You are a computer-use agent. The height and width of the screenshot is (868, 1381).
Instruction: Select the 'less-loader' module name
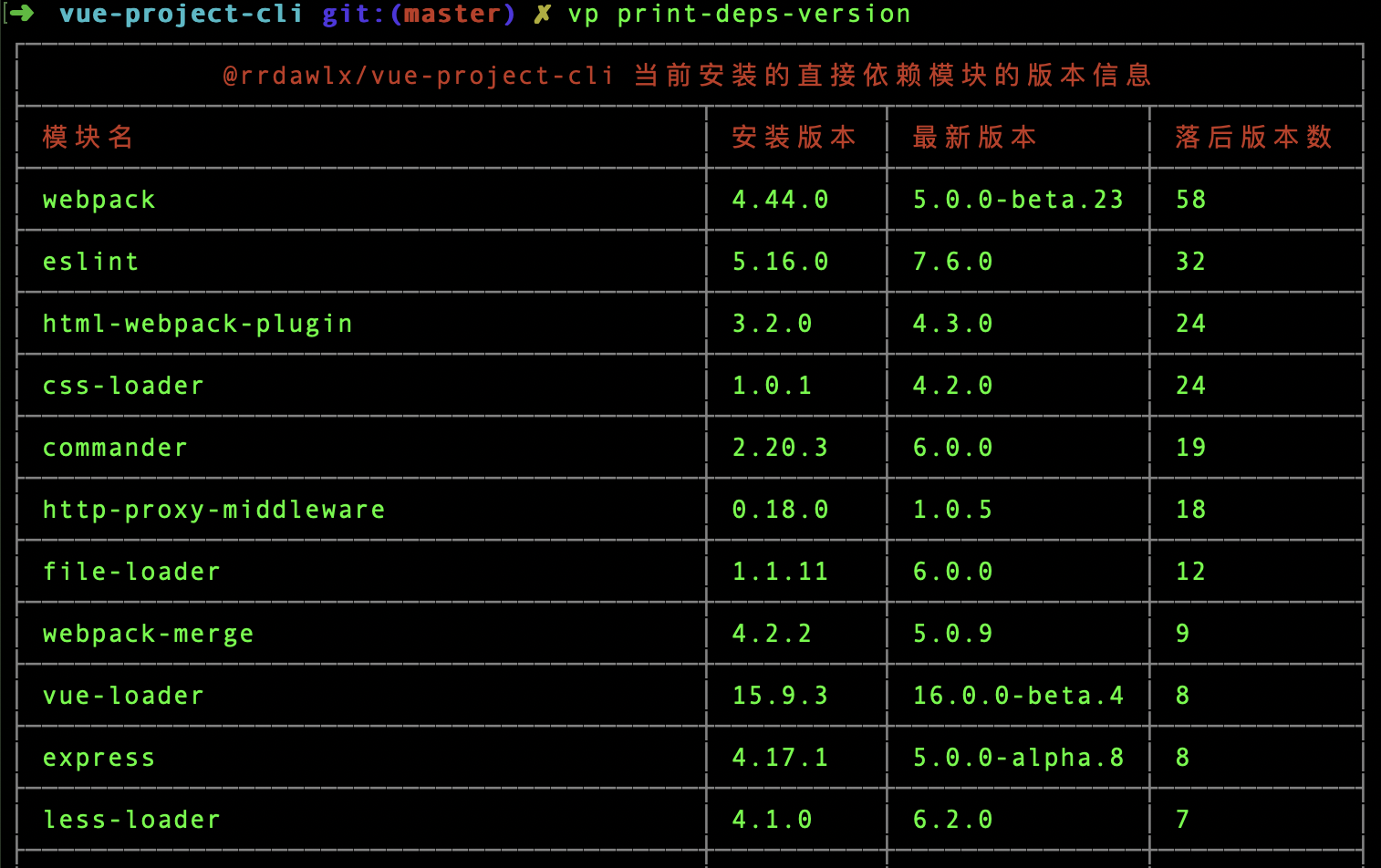132,820
